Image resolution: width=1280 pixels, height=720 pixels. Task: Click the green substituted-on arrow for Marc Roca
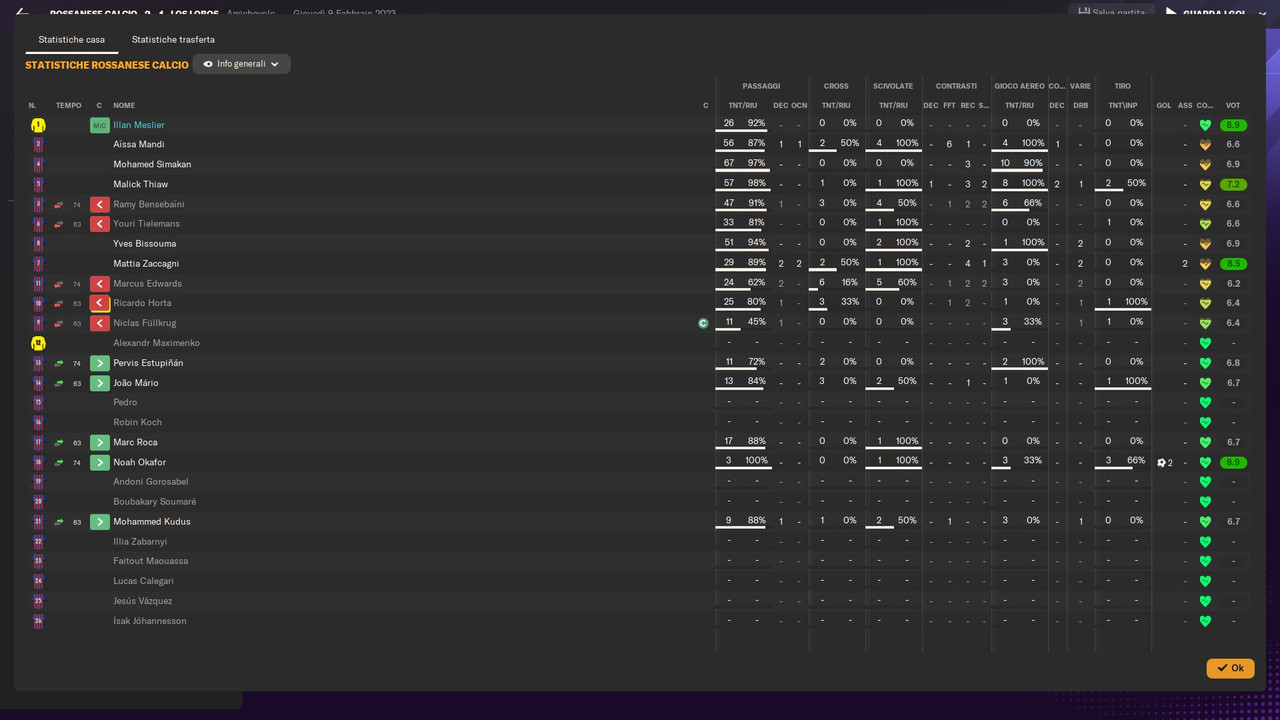99,442
